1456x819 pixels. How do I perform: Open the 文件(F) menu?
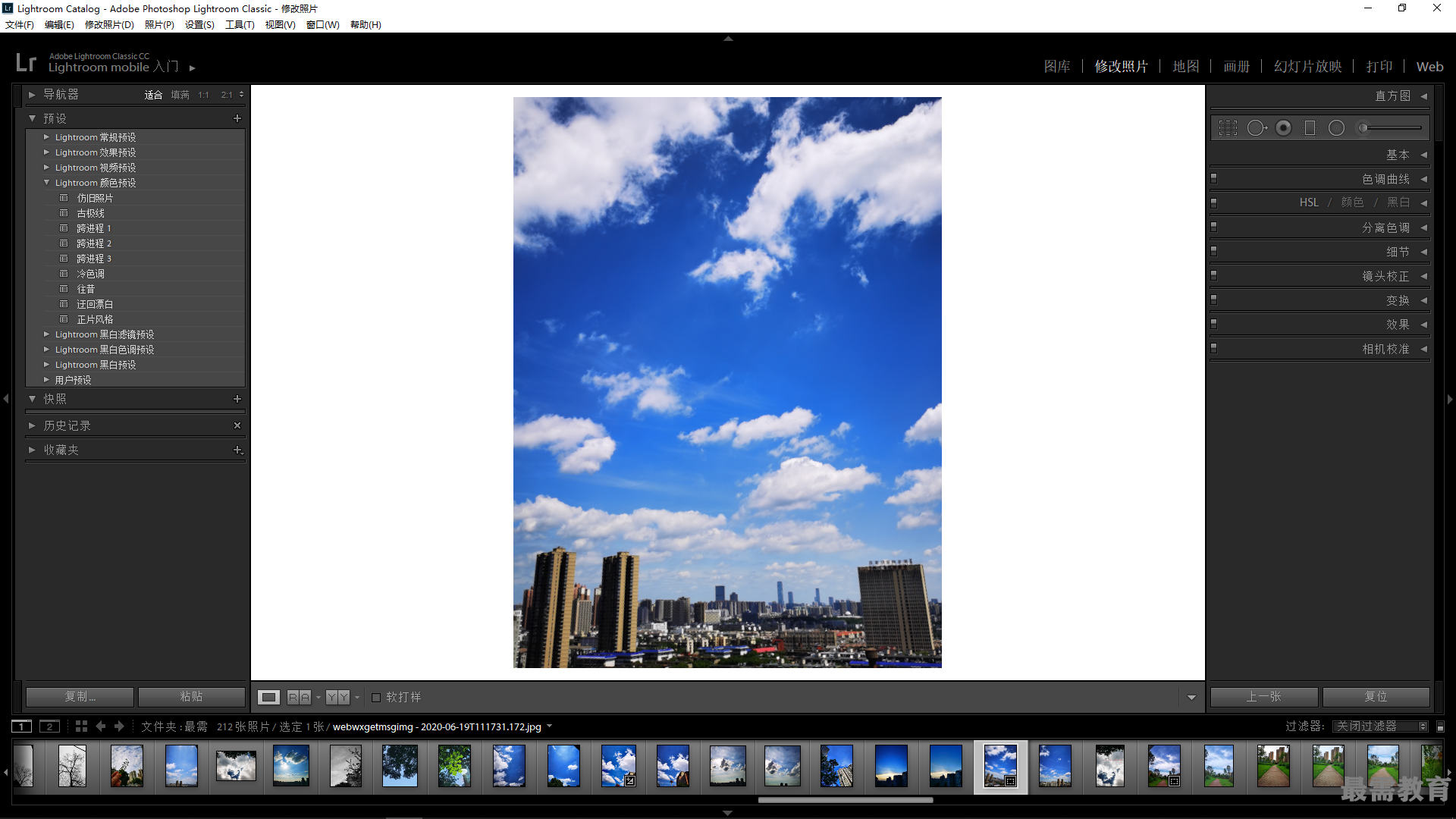coord(20,25)
